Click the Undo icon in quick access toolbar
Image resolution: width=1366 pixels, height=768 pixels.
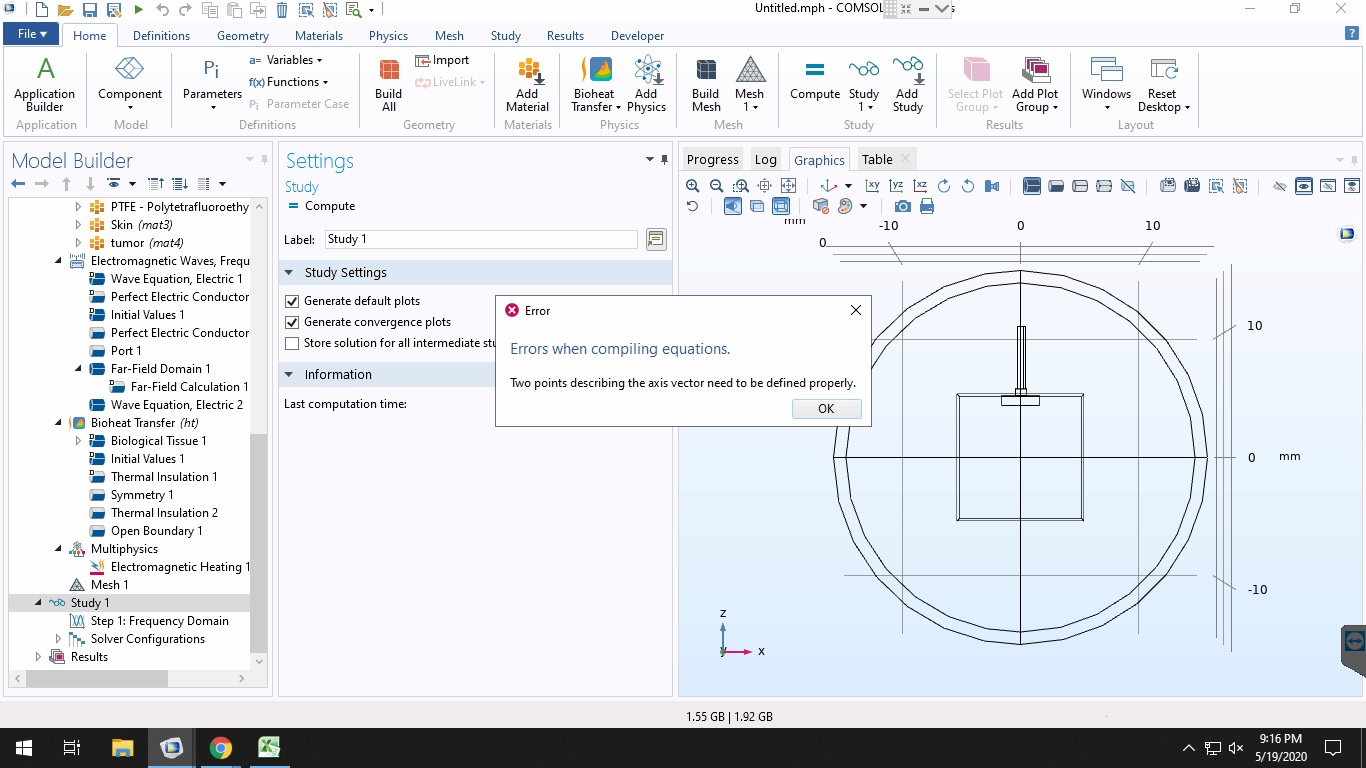tap(162, 10)
